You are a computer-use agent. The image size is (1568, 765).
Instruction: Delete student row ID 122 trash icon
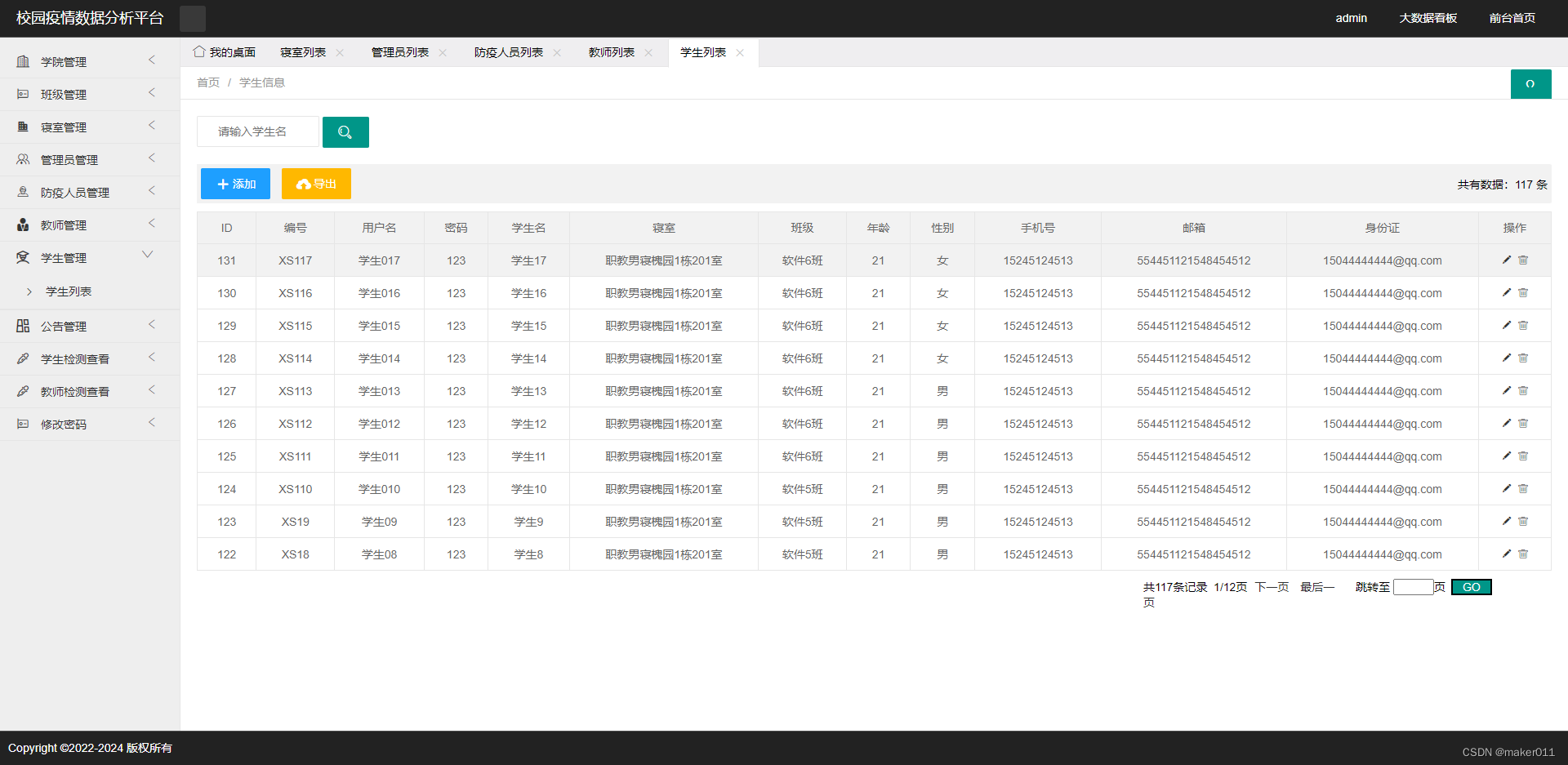1523,554
